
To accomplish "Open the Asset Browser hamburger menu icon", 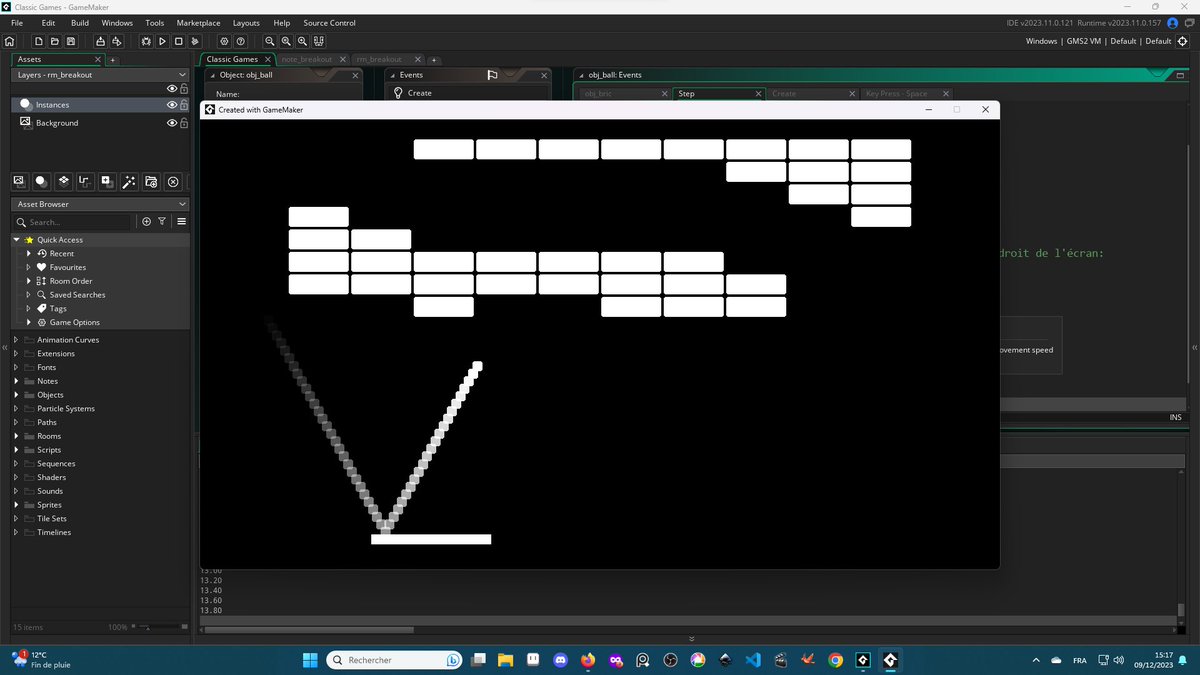I will pos(181,221).
